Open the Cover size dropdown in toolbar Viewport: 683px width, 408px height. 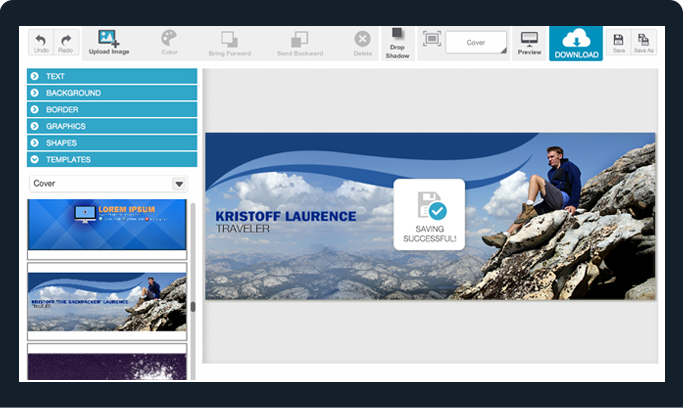477,43
